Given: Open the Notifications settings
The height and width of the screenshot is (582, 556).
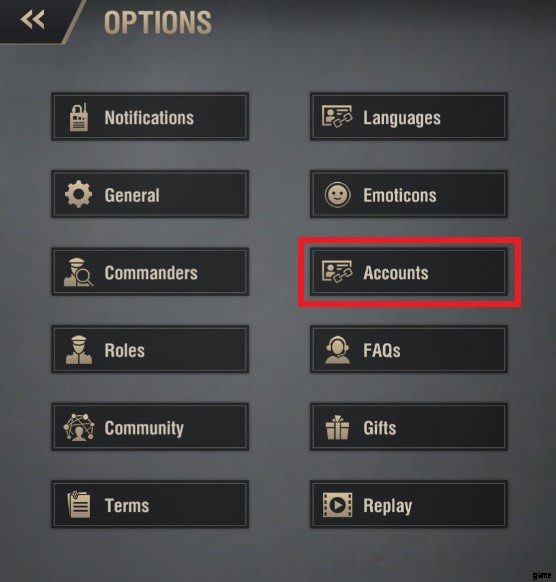Looking at the screenshot, I should pos(150,117).
